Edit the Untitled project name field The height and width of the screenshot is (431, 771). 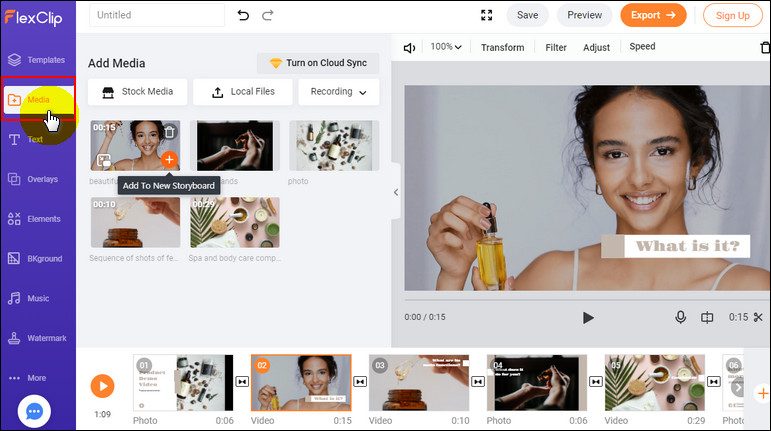[x=157, y=15]
